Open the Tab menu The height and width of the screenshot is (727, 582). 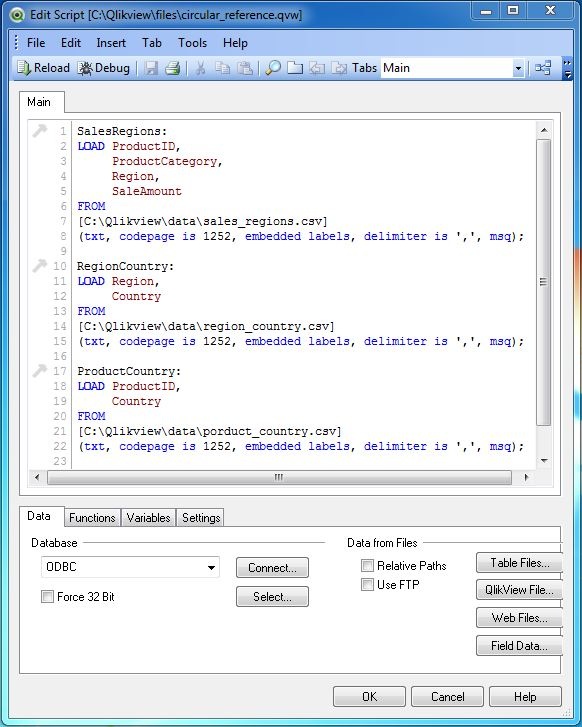(x=152, y=43)
